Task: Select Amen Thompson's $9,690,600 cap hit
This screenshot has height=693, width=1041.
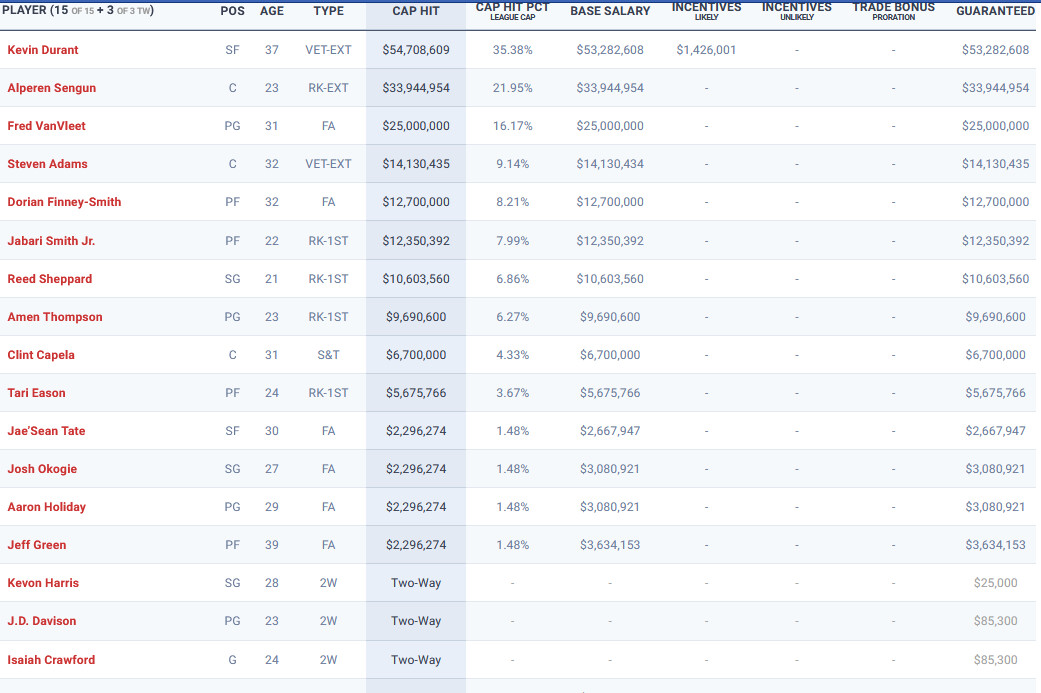Action: [416, 317]
